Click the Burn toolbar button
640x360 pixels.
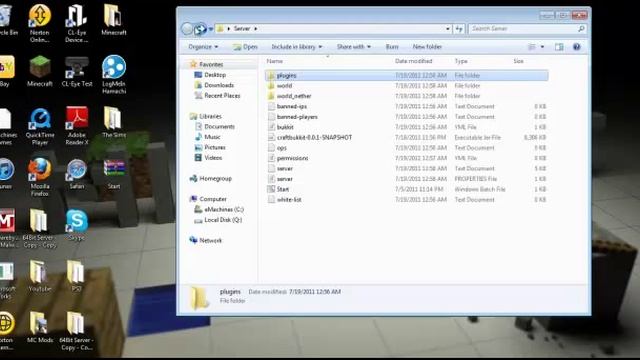[x=392, y=47]
